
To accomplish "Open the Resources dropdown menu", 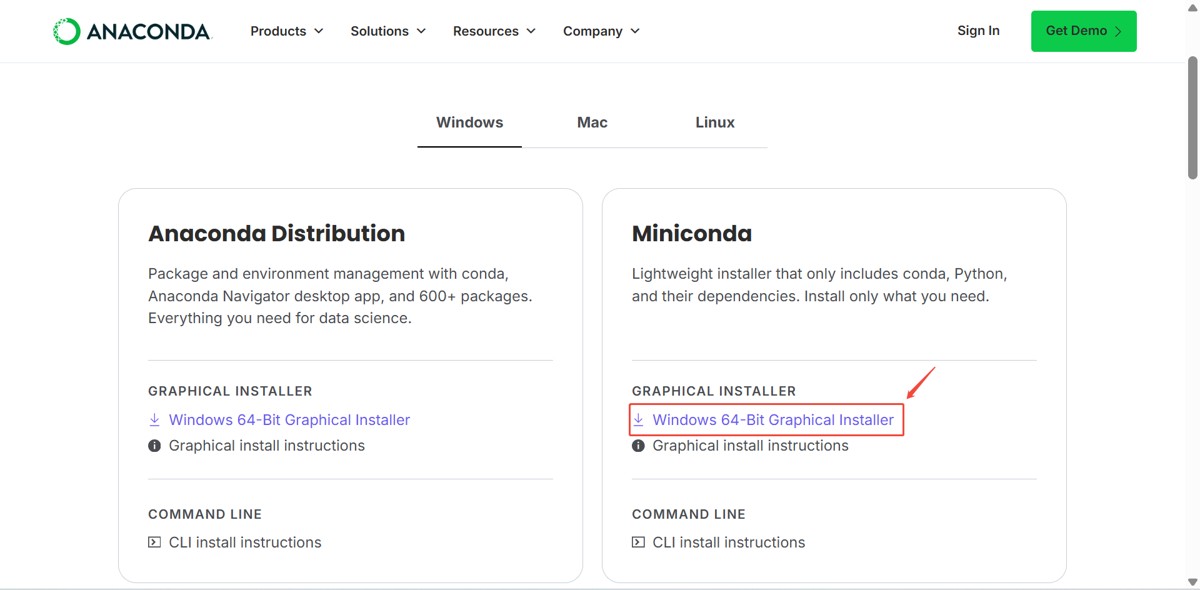I will (494, 31).
